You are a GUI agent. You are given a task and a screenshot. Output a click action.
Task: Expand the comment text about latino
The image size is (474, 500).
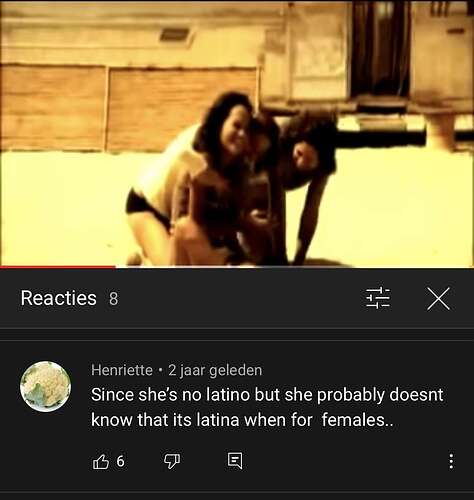pyautogui.click(x=267, y=407)
